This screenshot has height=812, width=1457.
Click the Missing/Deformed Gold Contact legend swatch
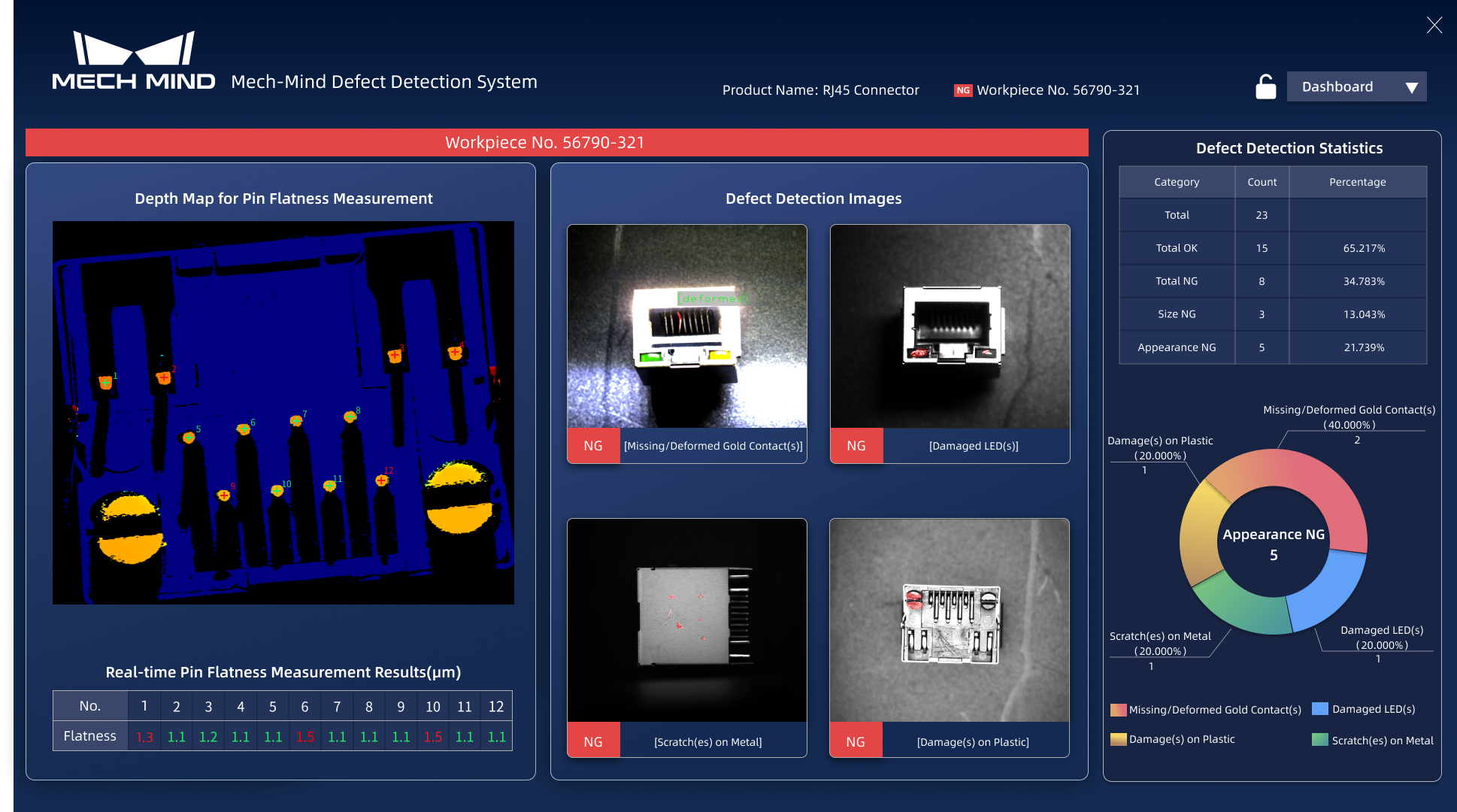click(x=1118, y=710)
